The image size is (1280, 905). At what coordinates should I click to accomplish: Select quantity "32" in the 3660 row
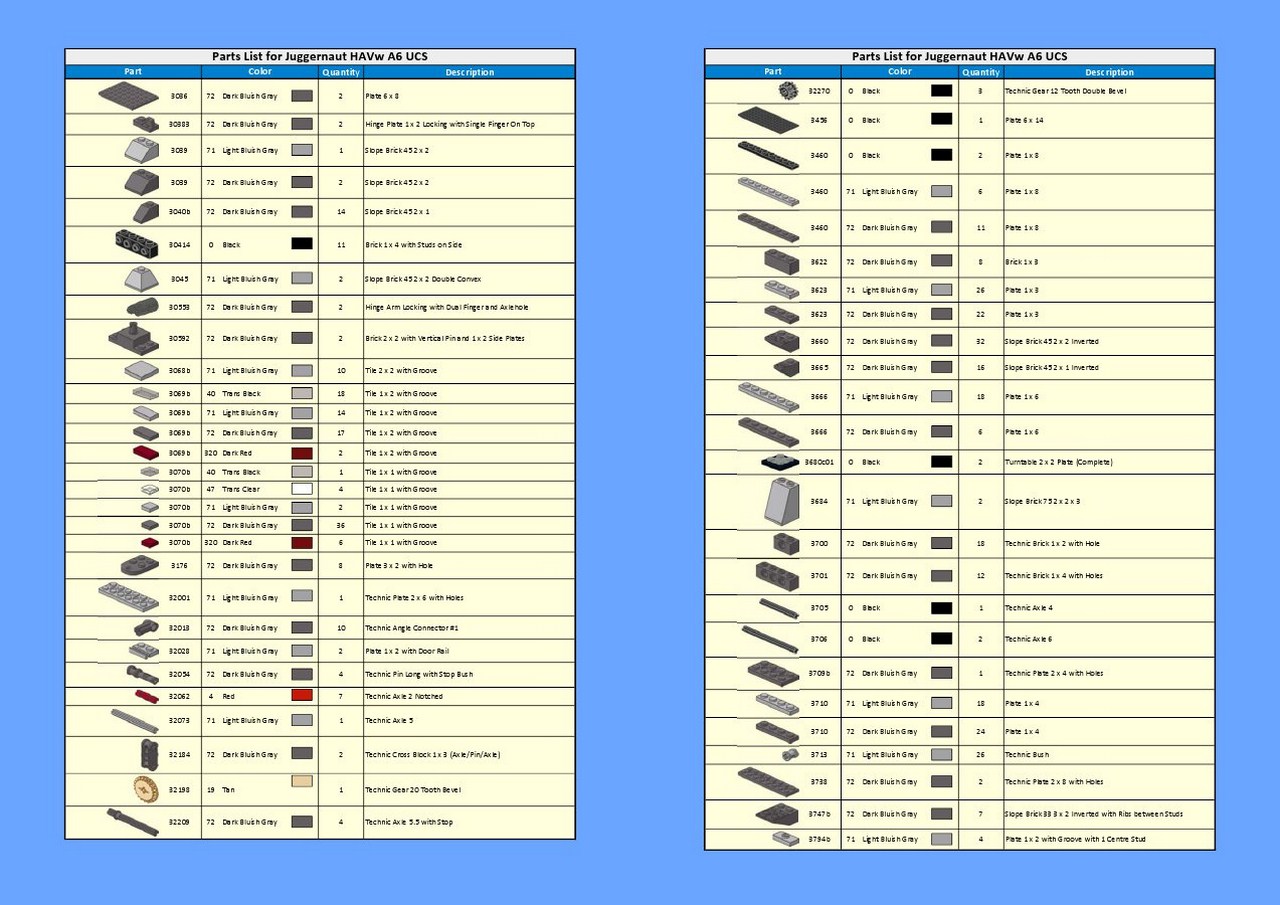(981, 342)
